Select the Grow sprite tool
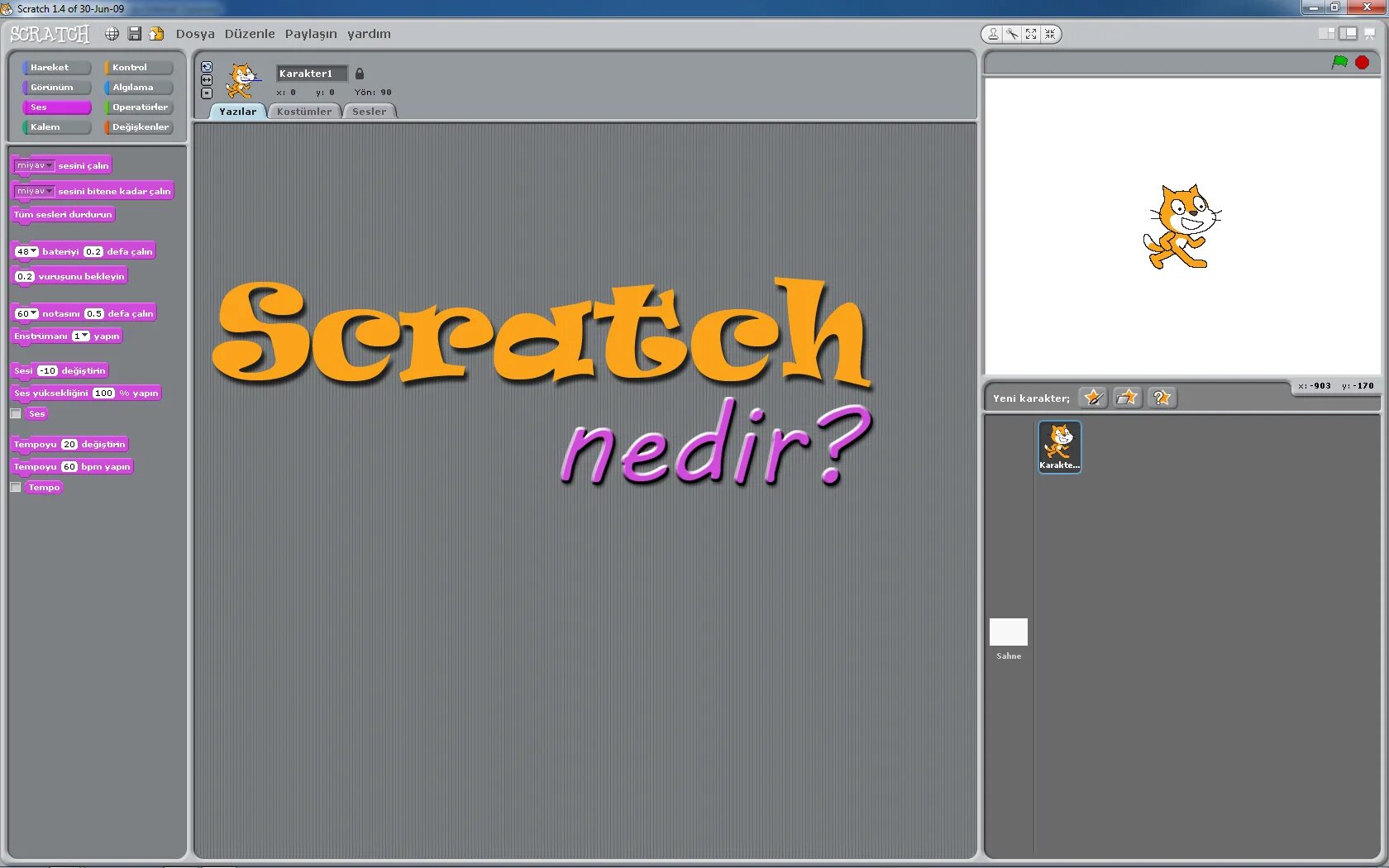 tap(1031, 34)
